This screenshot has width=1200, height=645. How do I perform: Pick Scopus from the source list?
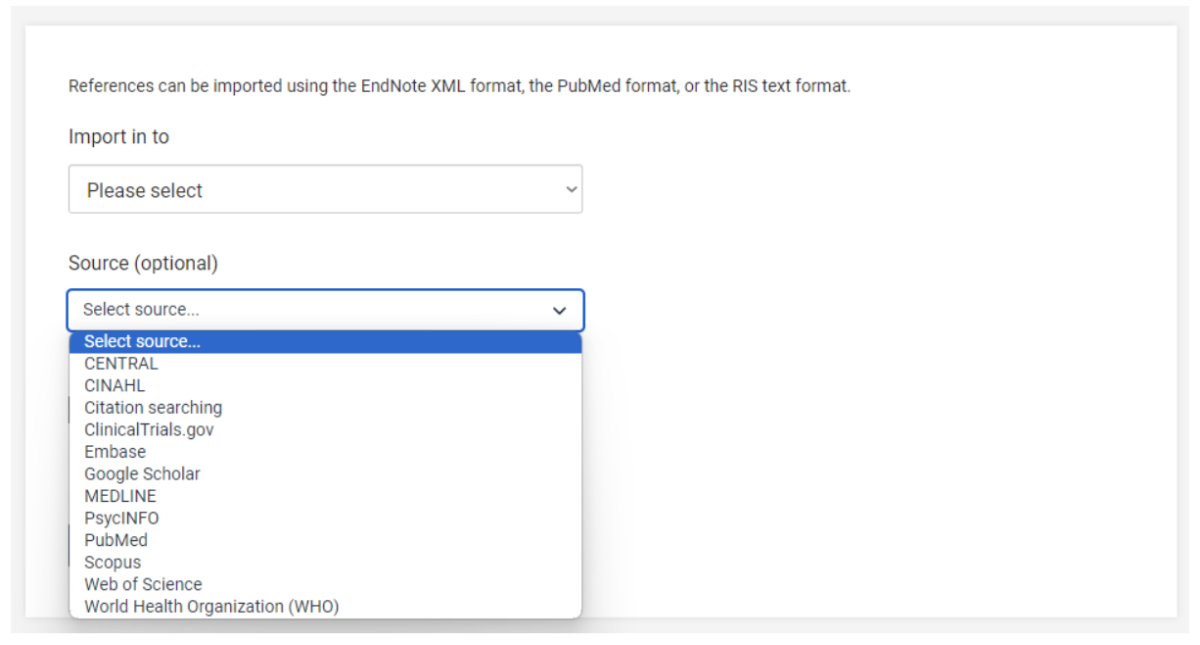[x=113, y=562]
